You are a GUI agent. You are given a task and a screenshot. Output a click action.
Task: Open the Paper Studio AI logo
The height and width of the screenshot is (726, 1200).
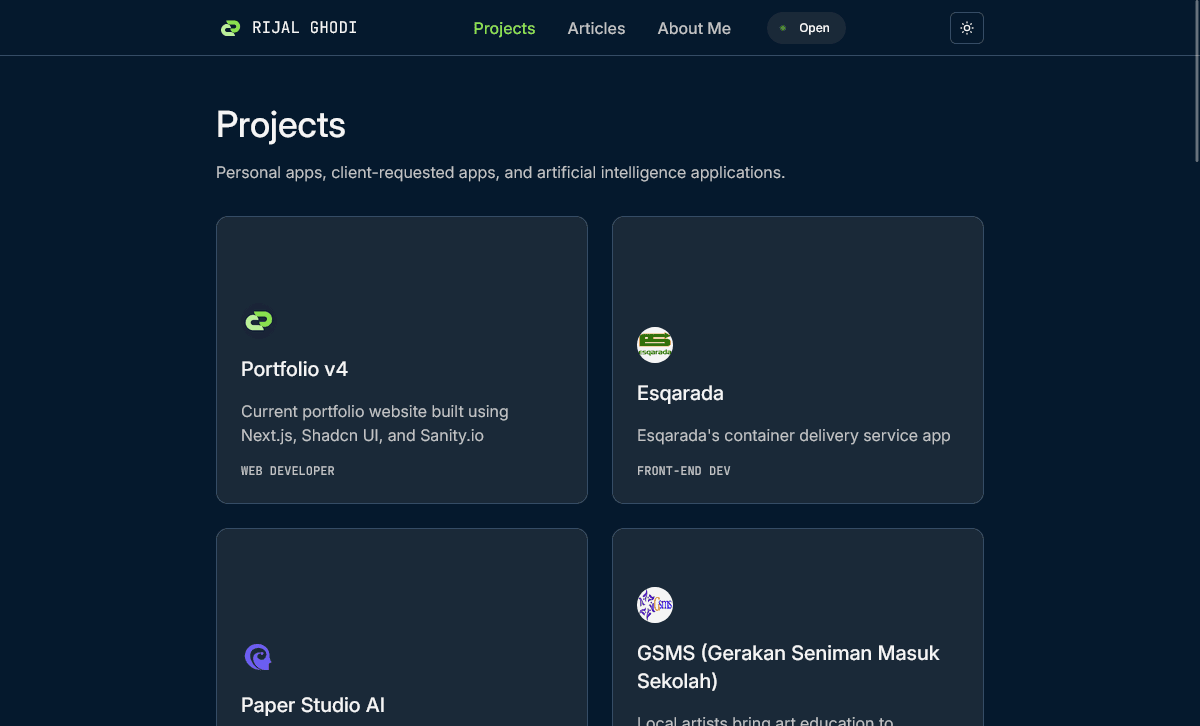tap(258, 657)
